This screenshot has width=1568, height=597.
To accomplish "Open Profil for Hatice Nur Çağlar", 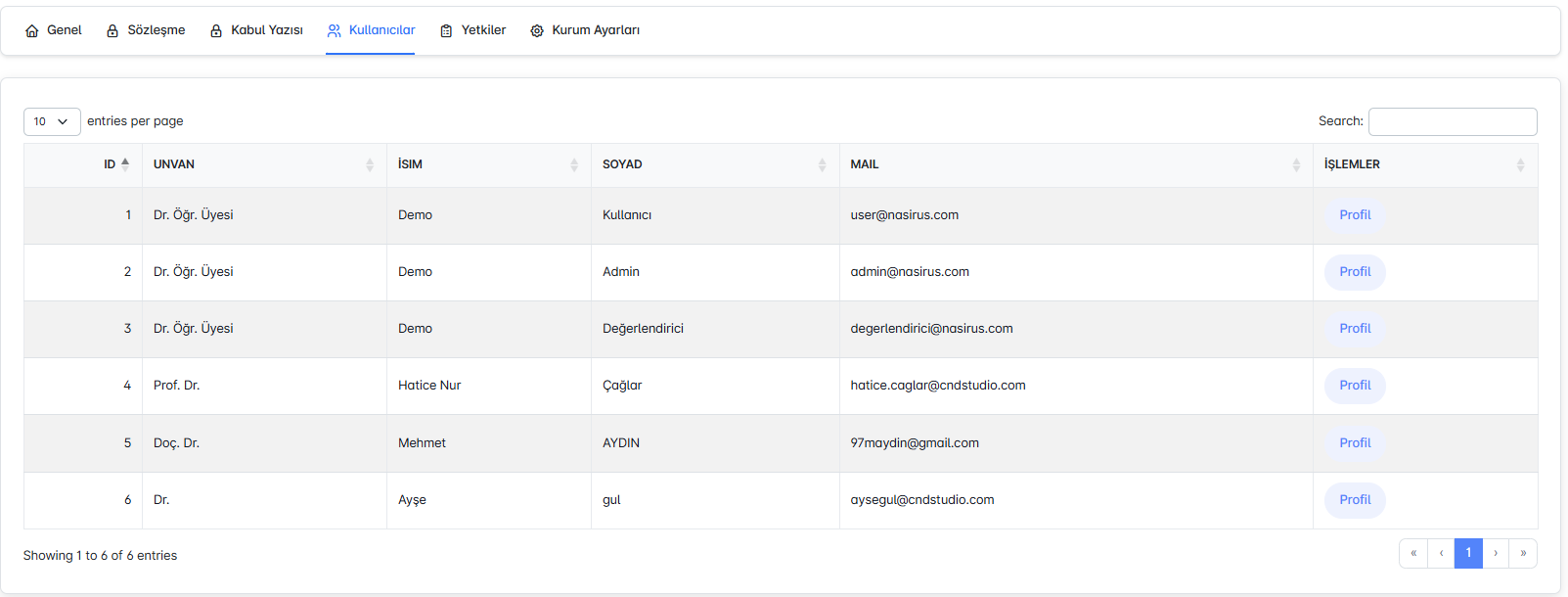I will coord(1355,386).
